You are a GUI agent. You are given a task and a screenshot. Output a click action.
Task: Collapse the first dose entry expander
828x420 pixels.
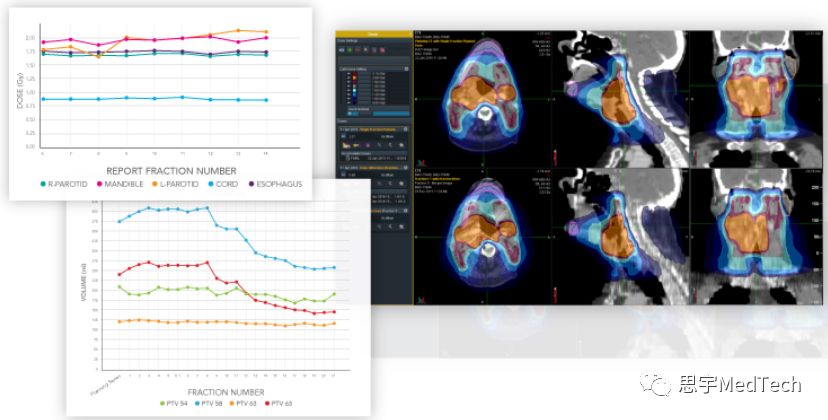point(405,129)
